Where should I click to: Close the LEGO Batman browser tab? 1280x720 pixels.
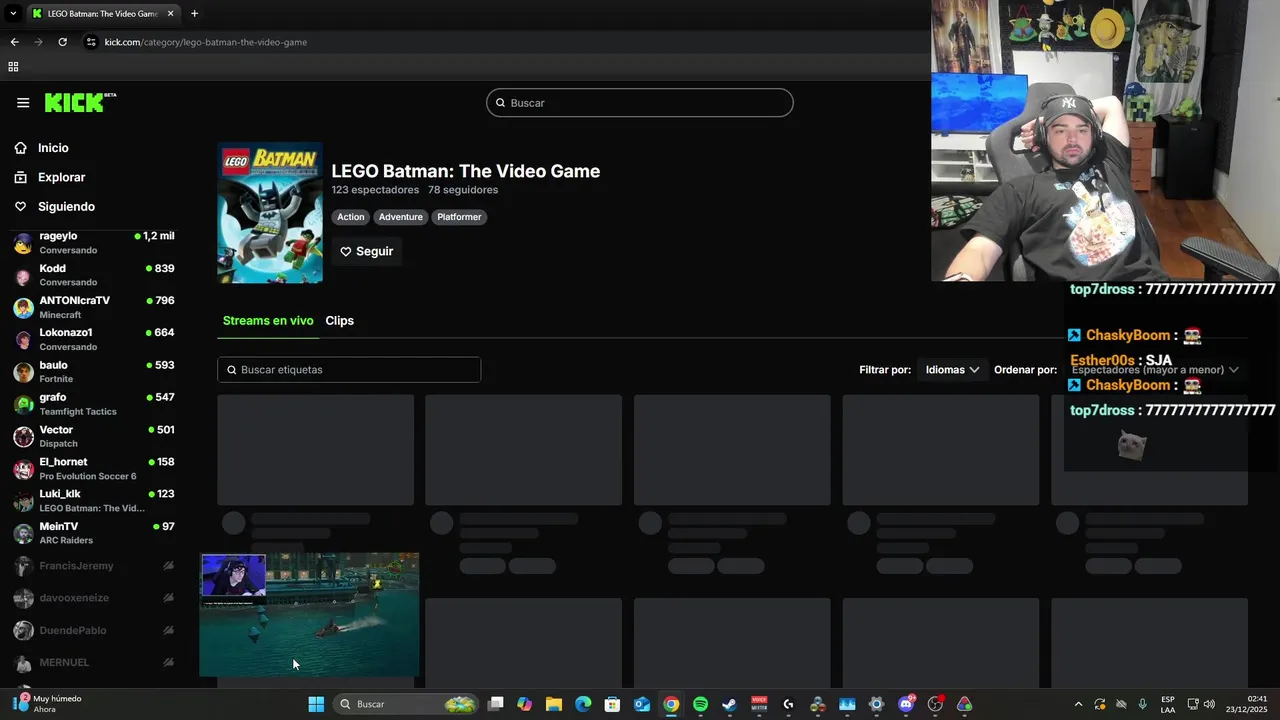(170, 13)
